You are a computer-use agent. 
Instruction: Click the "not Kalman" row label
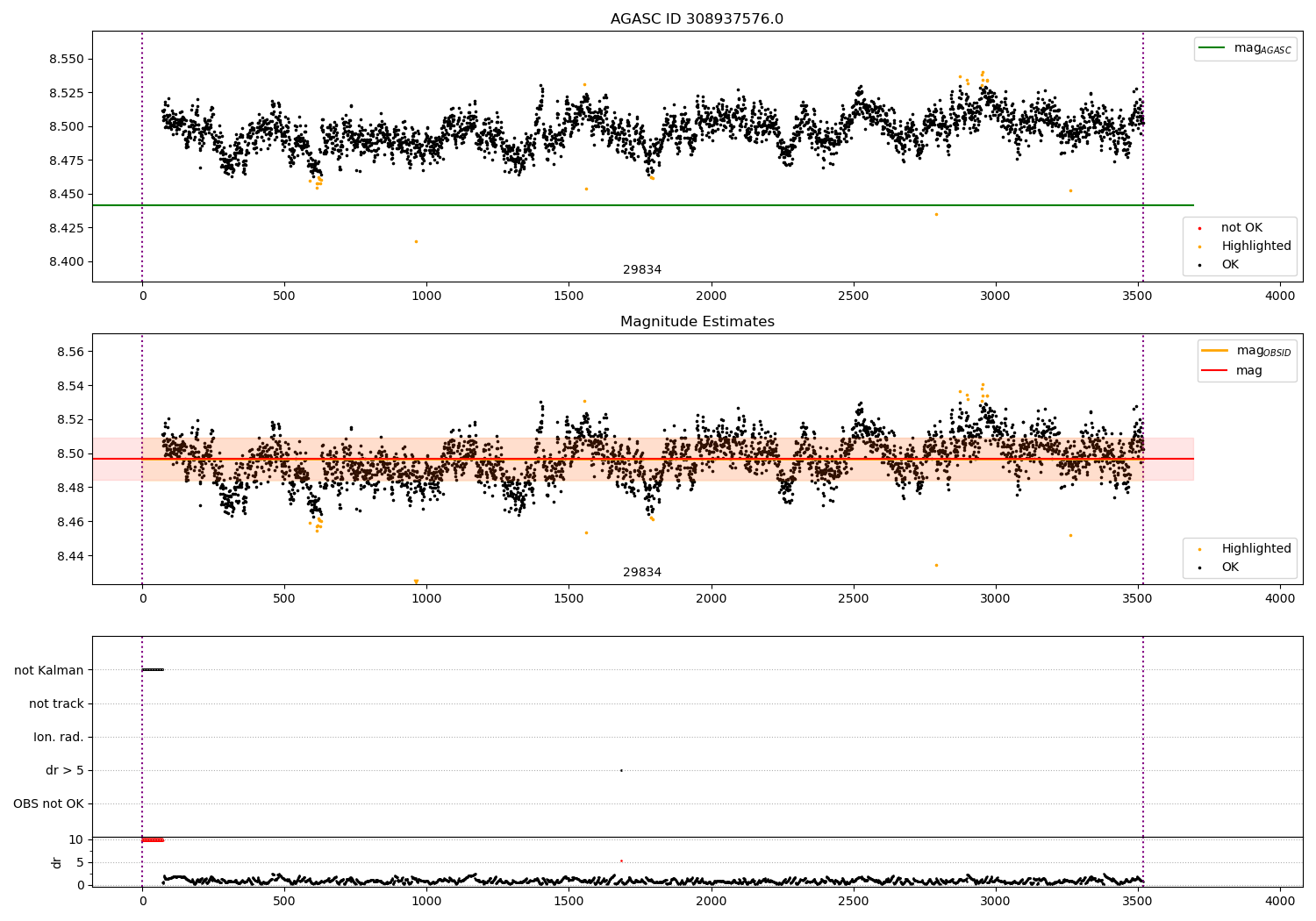[49, 670]
